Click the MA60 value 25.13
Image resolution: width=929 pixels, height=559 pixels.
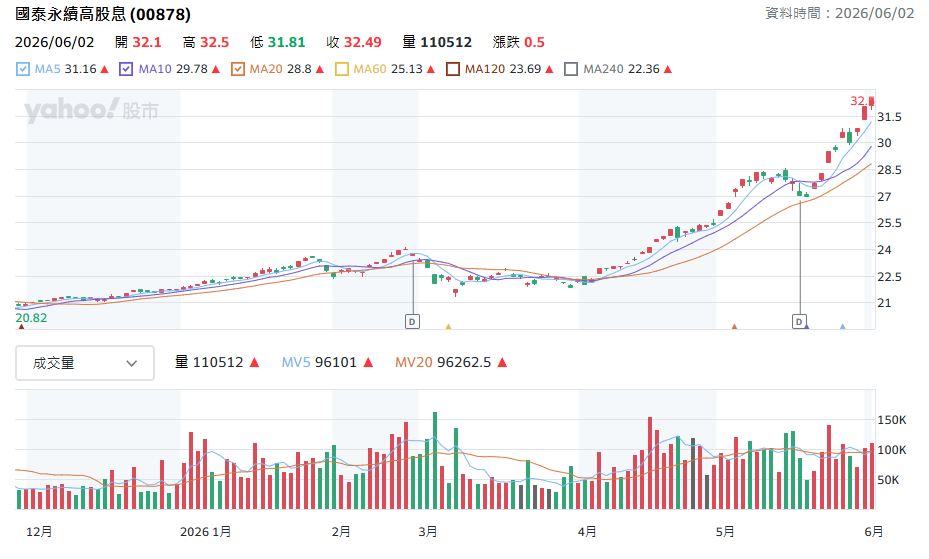point(406,69)
